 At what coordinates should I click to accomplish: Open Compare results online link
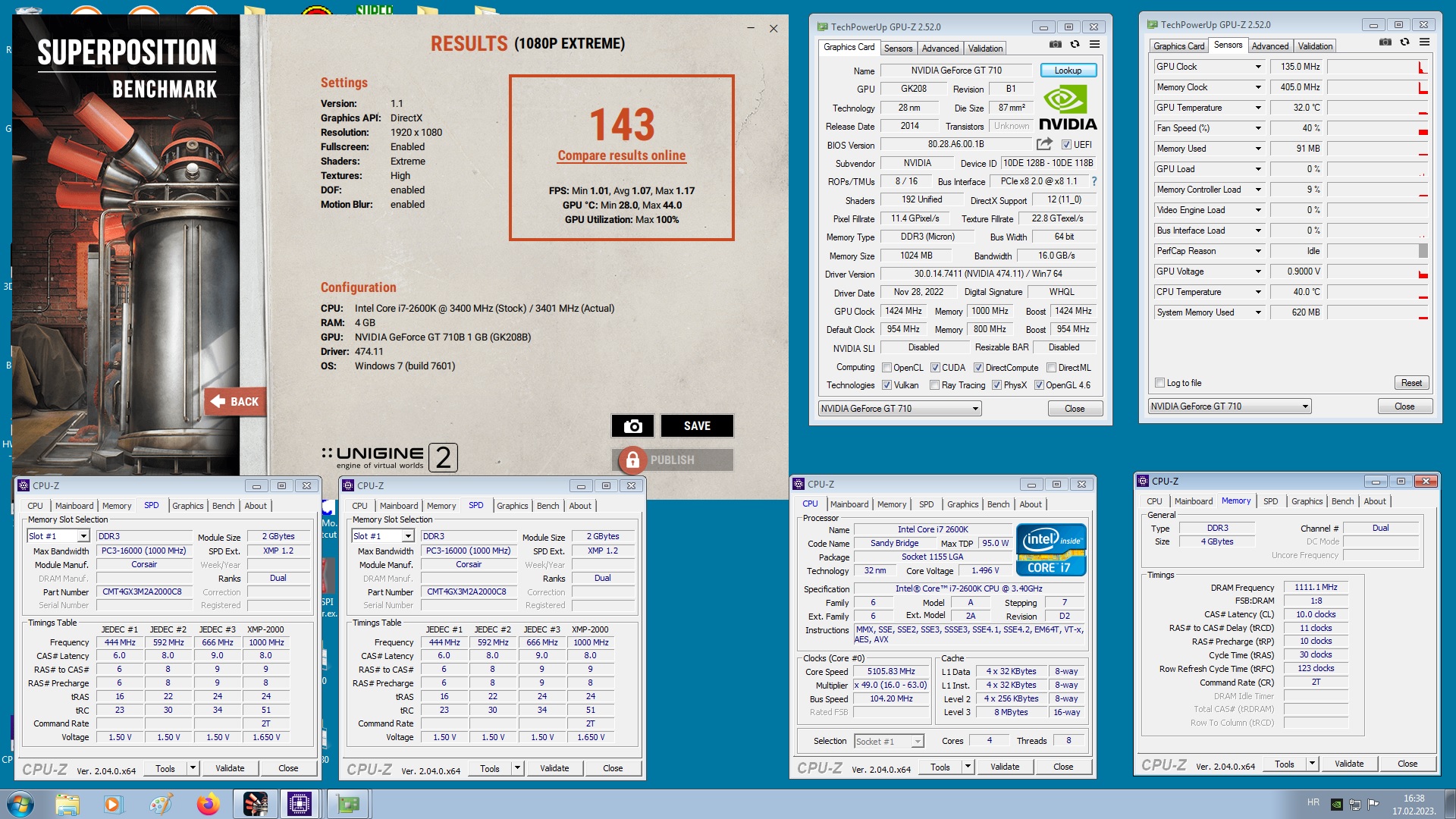622,155
